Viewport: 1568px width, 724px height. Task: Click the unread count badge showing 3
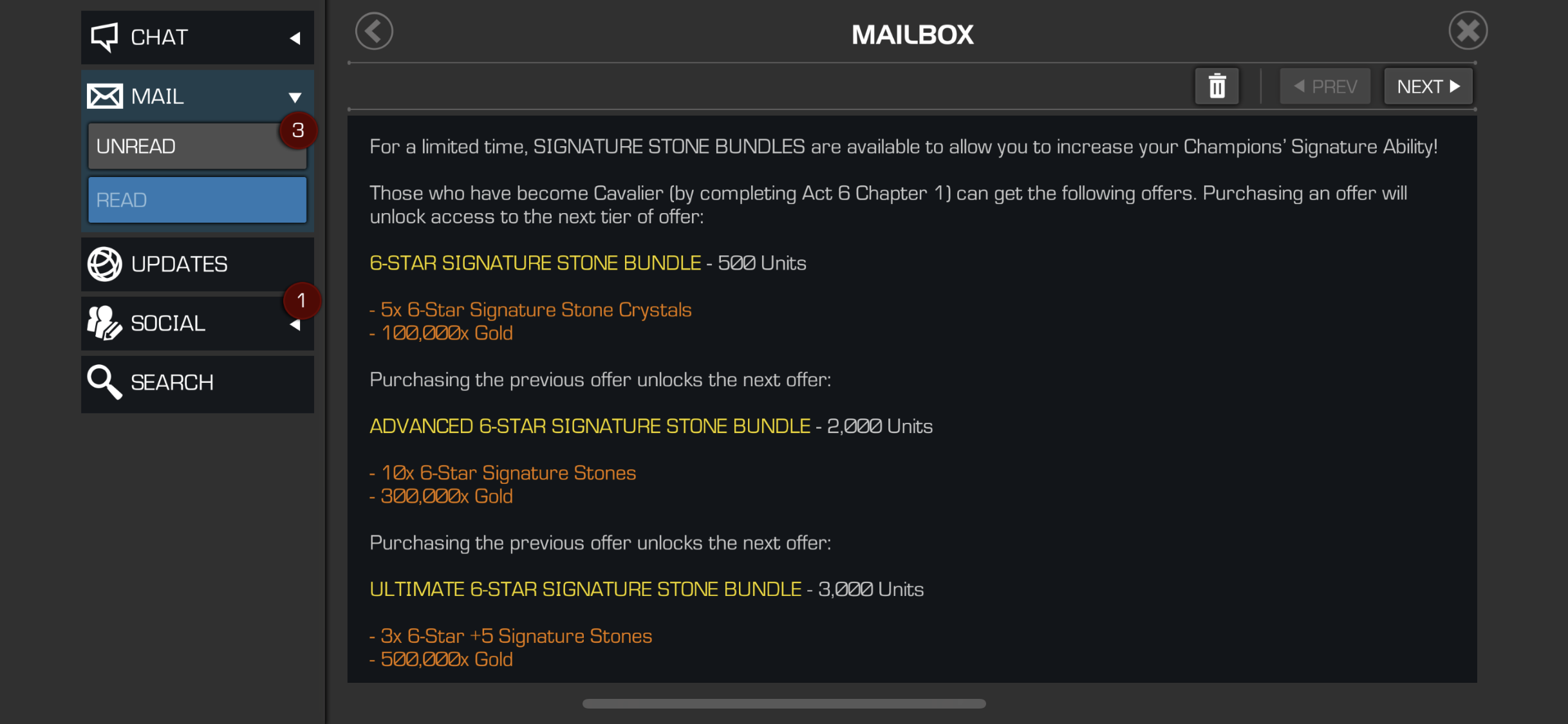[298, 131]
